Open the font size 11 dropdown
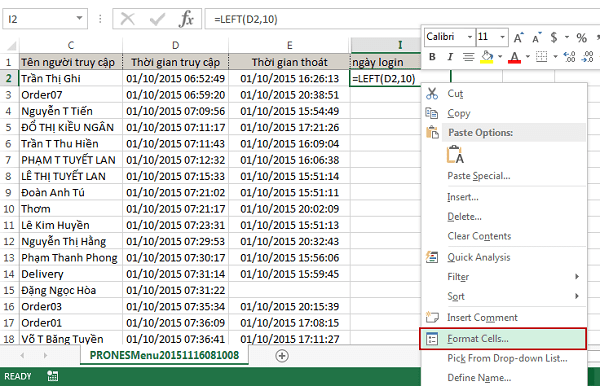The height and width of the screenshot is (386, 600). click(x=502, y=37)
